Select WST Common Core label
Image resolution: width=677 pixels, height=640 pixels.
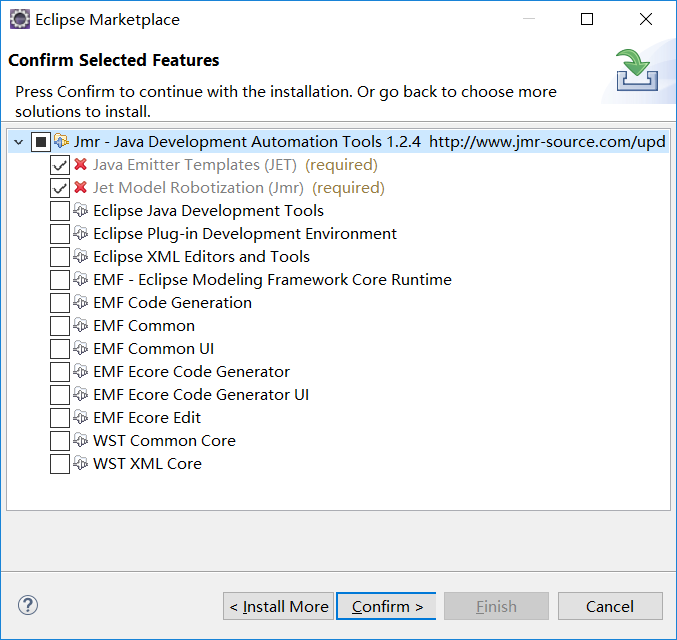165,440
